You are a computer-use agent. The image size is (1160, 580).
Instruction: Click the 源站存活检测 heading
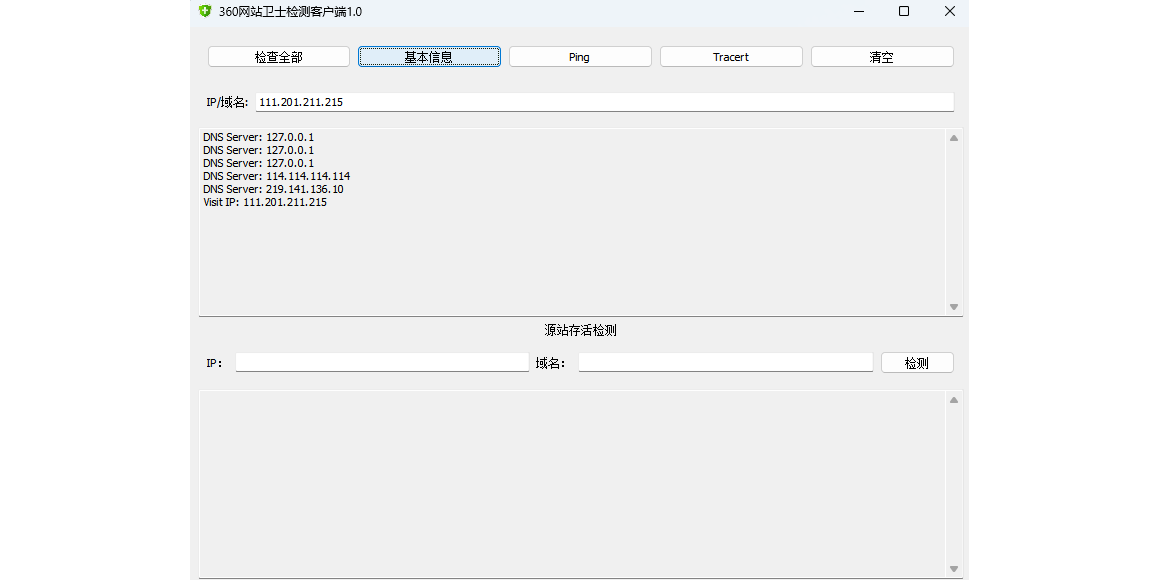pos(580,331)
